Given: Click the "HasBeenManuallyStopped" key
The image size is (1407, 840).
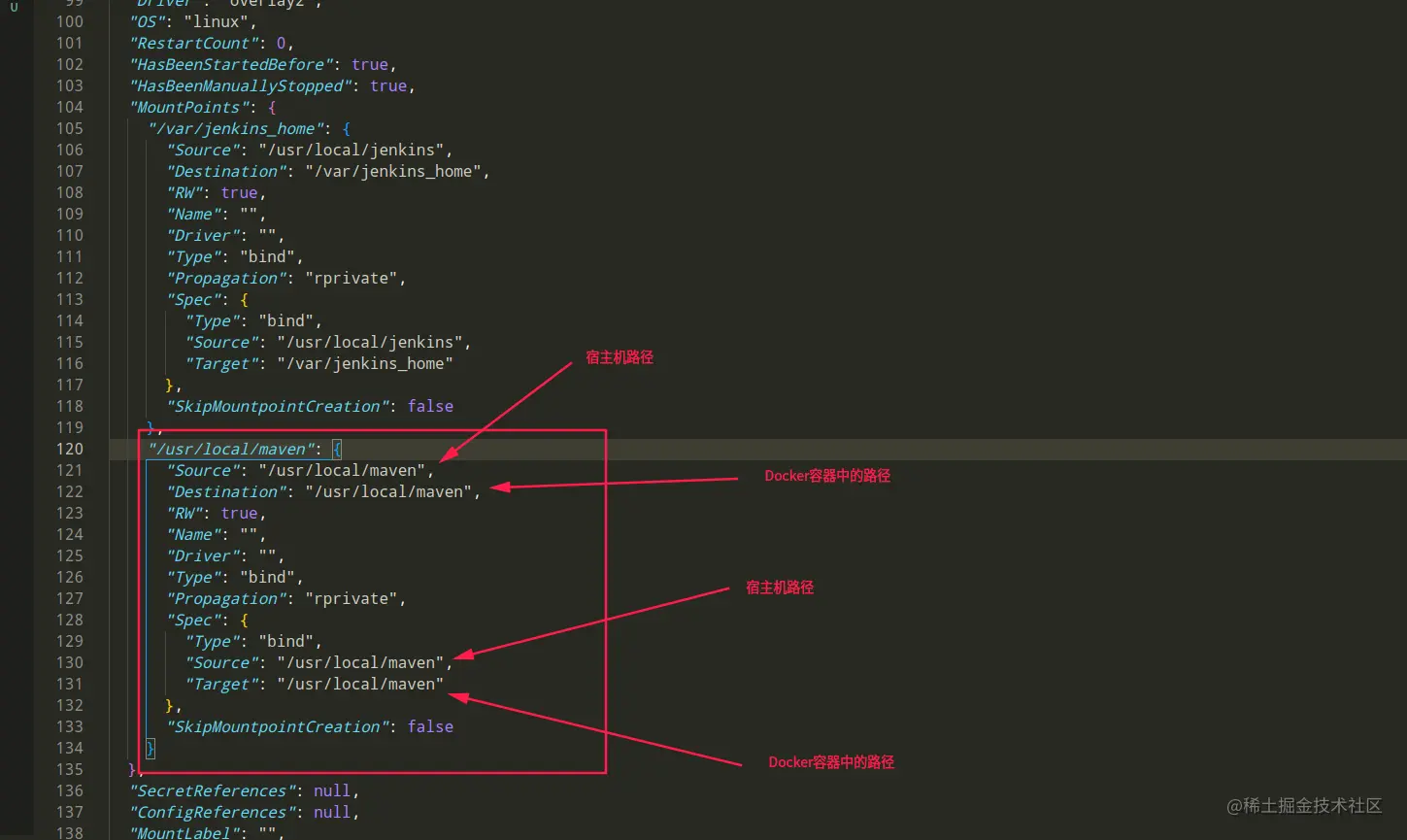Looking at the screenshot, I should coord(240,85).
